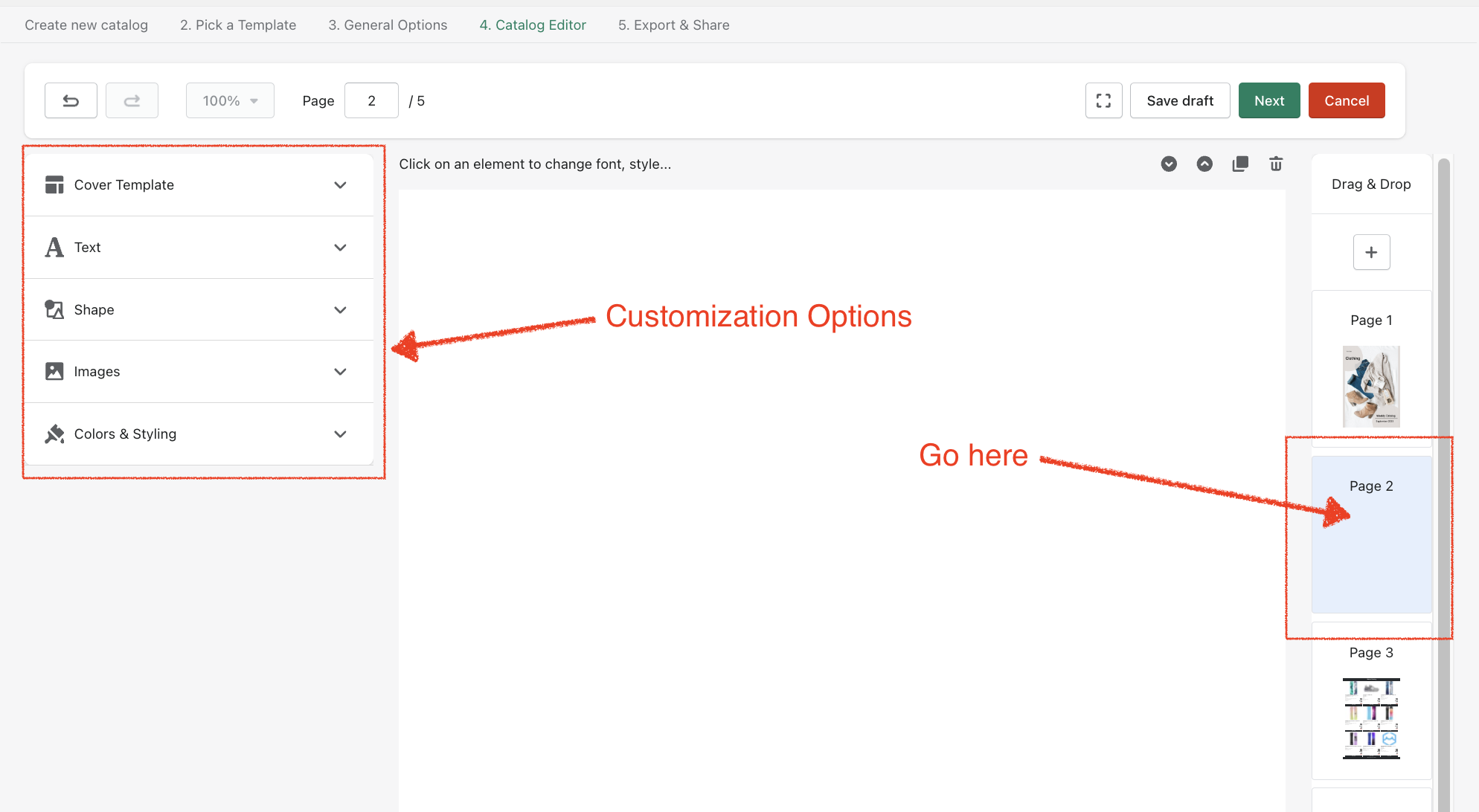The width and height of the screenshot is (1479, 812).
Task: Go to Pick a Template step
Action: click(238, 25)
